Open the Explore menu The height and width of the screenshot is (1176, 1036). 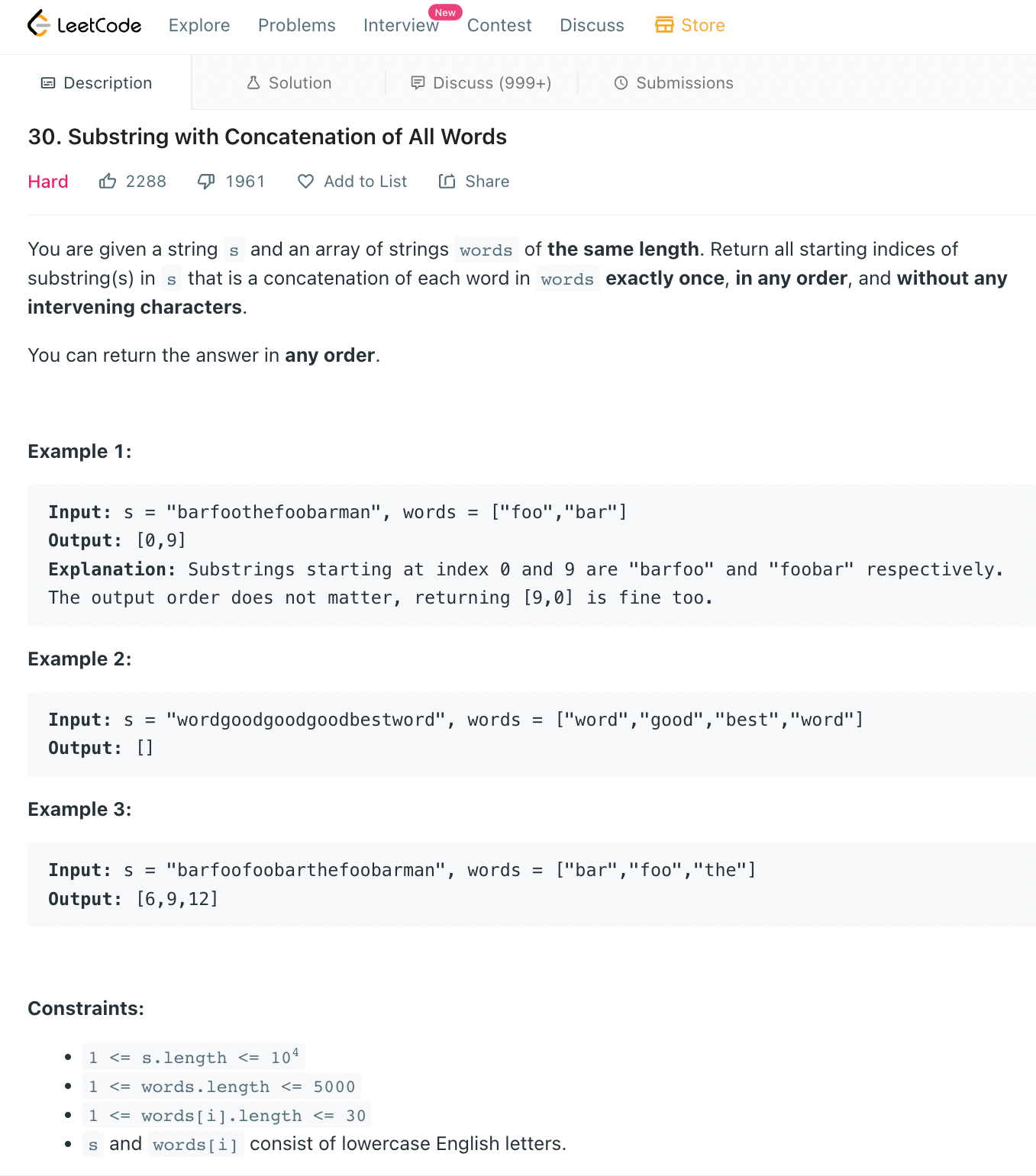pyautogui.click(x=199, y=25)
